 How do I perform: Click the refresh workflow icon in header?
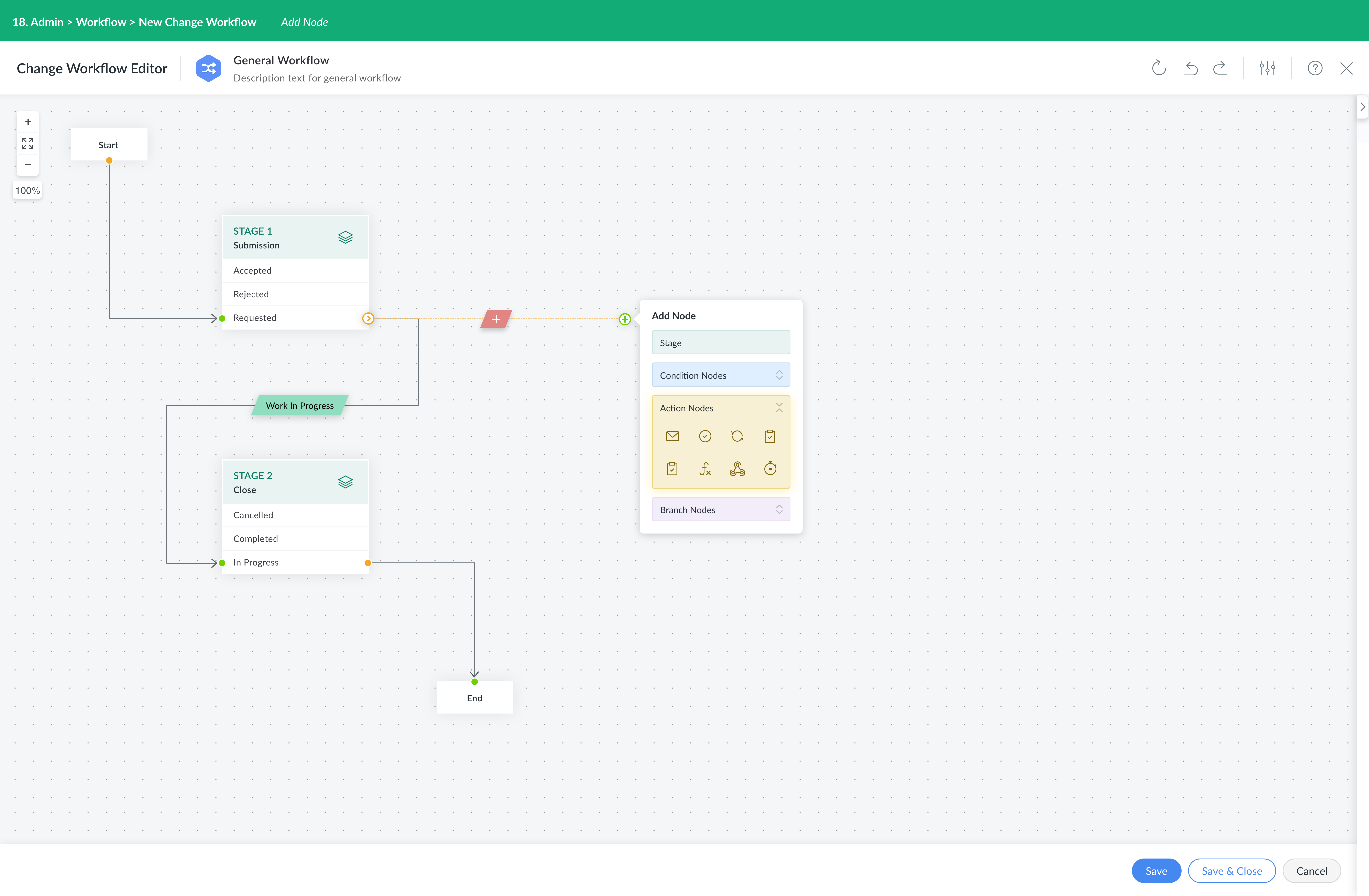(x=1159, y=68)
